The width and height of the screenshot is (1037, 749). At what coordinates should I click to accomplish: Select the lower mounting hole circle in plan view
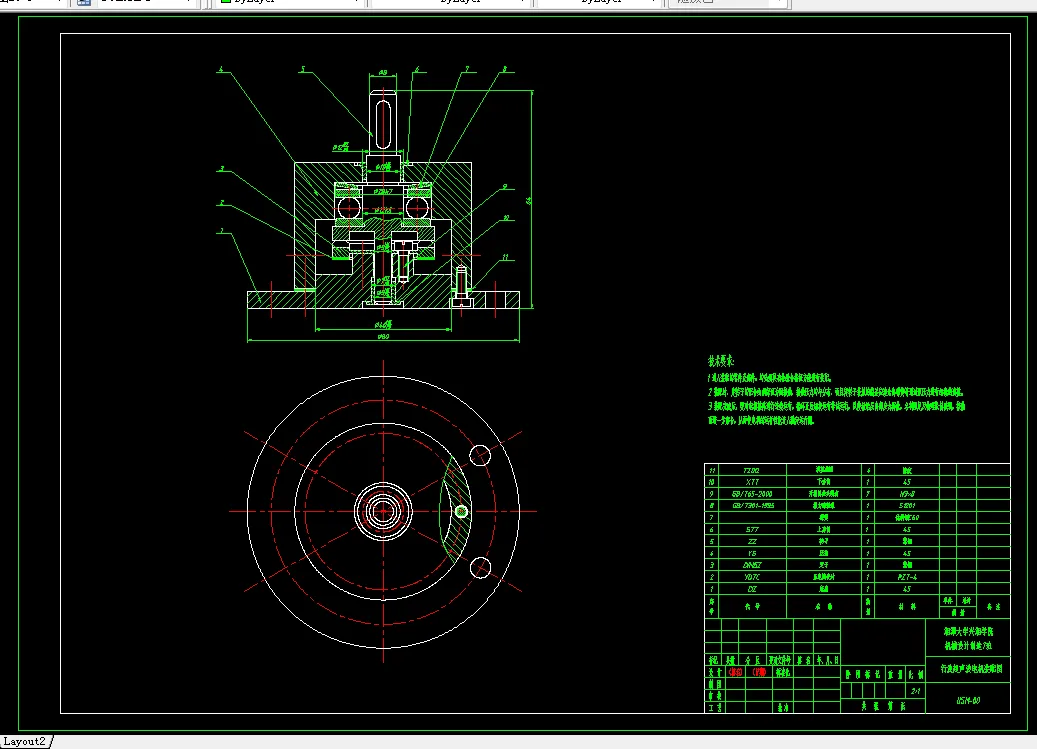pyautogui.click(x=480, y=567)
